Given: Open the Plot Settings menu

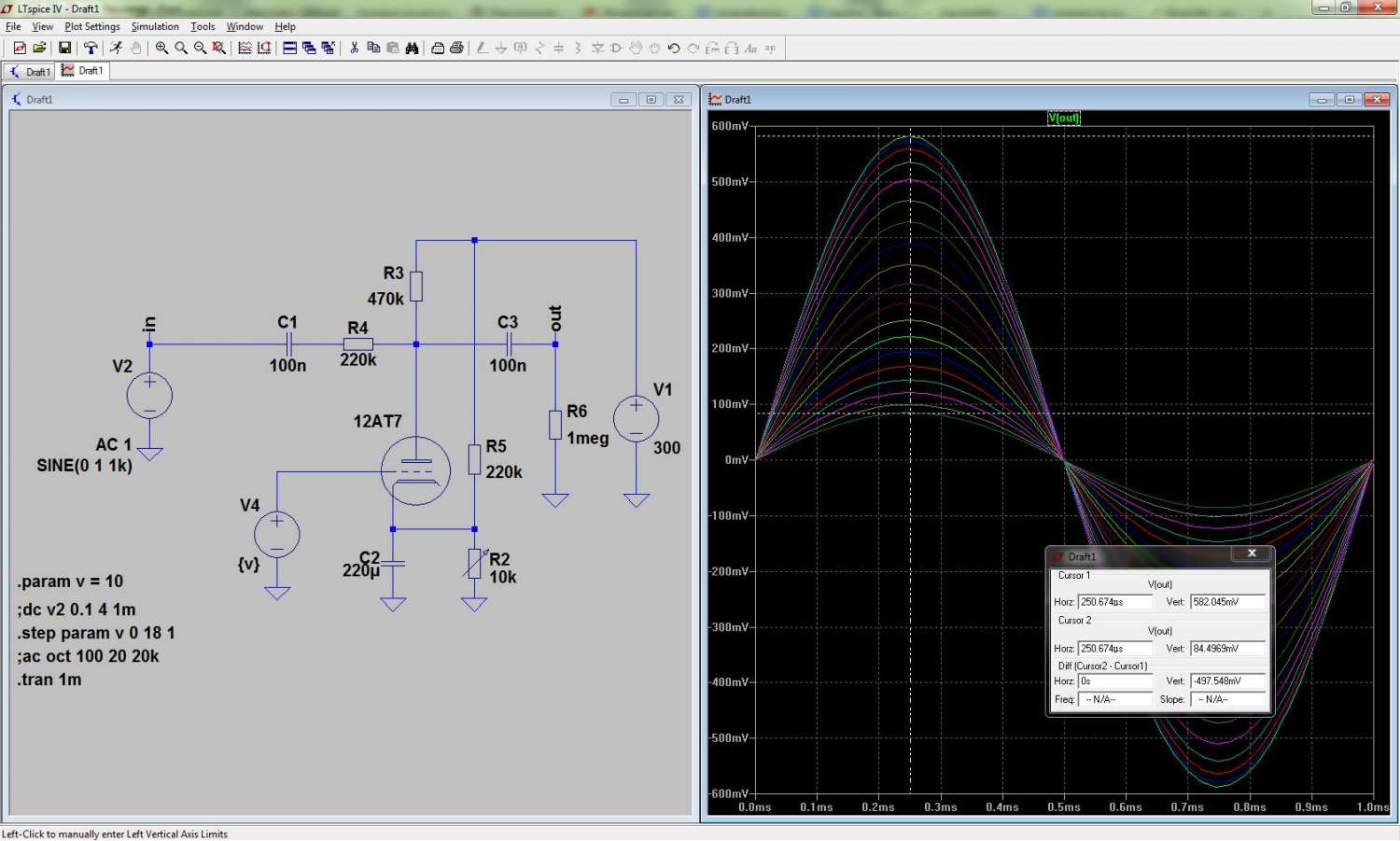Looking at the screenshot, I should (x=91, y=26).
